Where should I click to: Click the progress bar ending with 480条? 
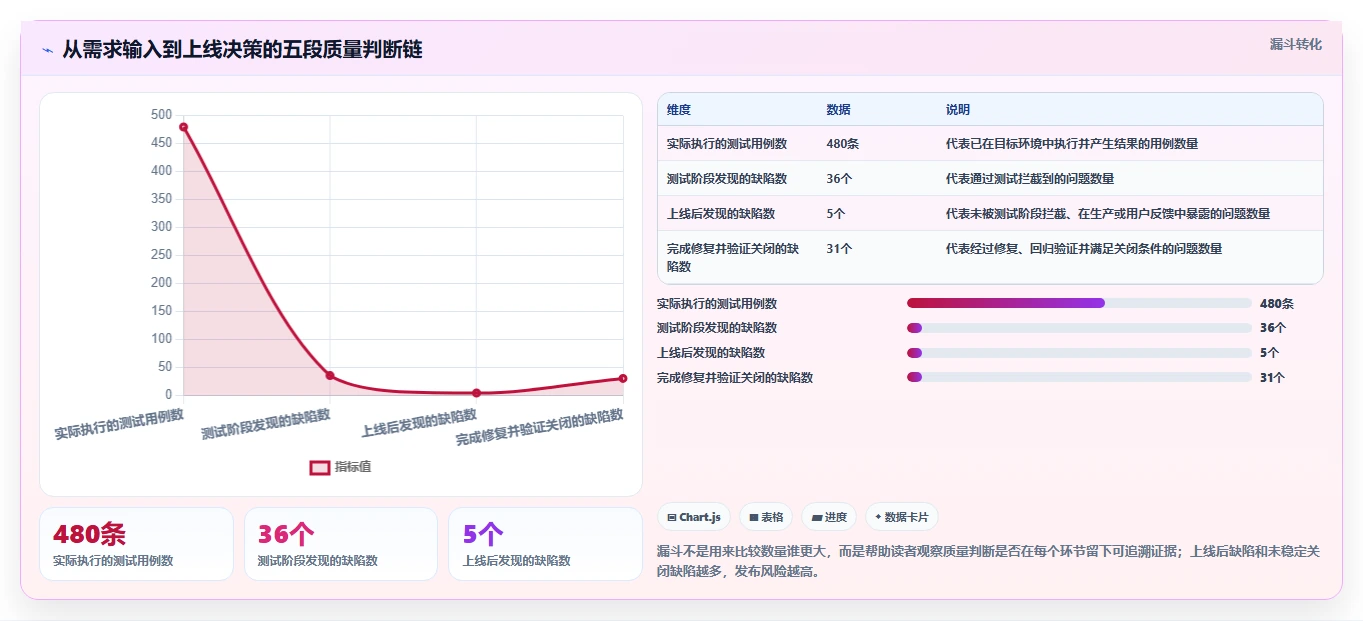(1079, 303)
